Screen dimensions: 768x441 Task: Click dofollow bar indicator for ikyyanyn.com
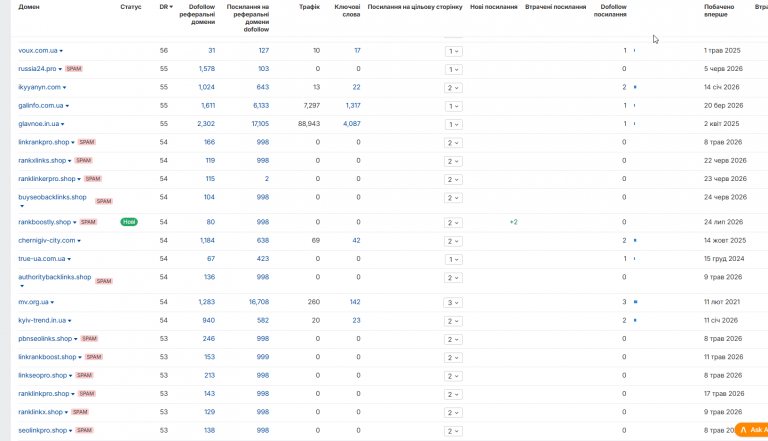[635, 87]
